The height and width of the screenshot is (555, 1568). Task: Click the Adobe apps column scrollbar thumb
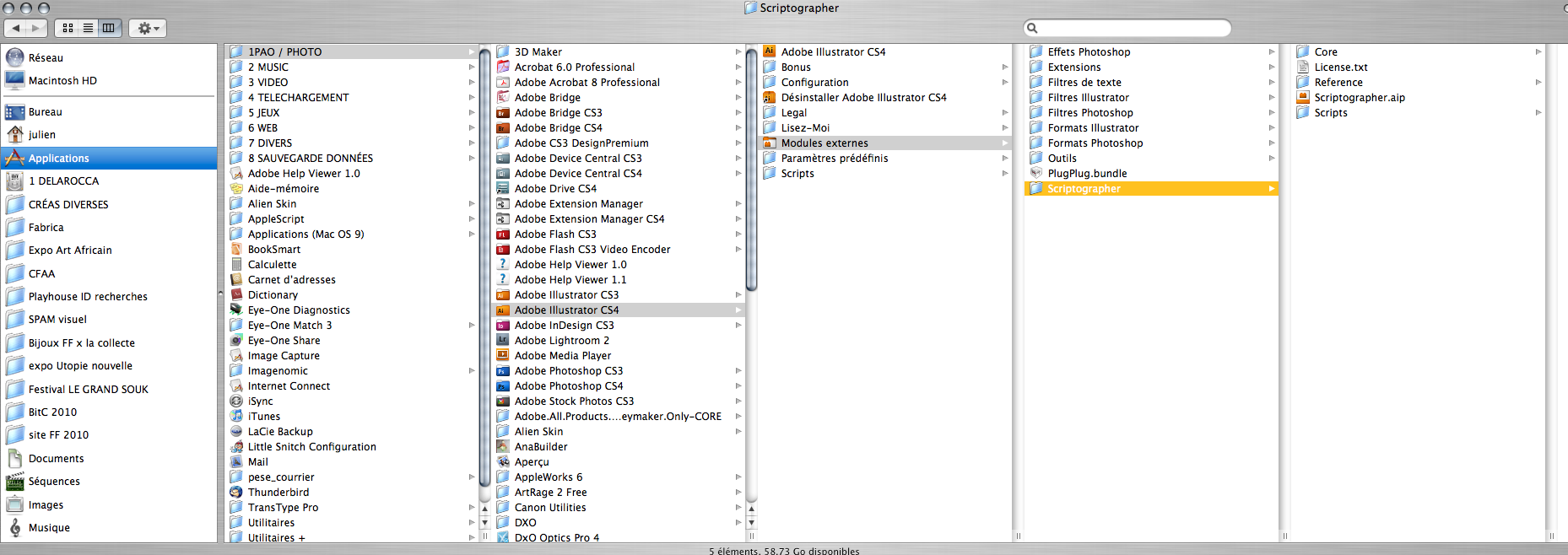[x=751, y=169]
